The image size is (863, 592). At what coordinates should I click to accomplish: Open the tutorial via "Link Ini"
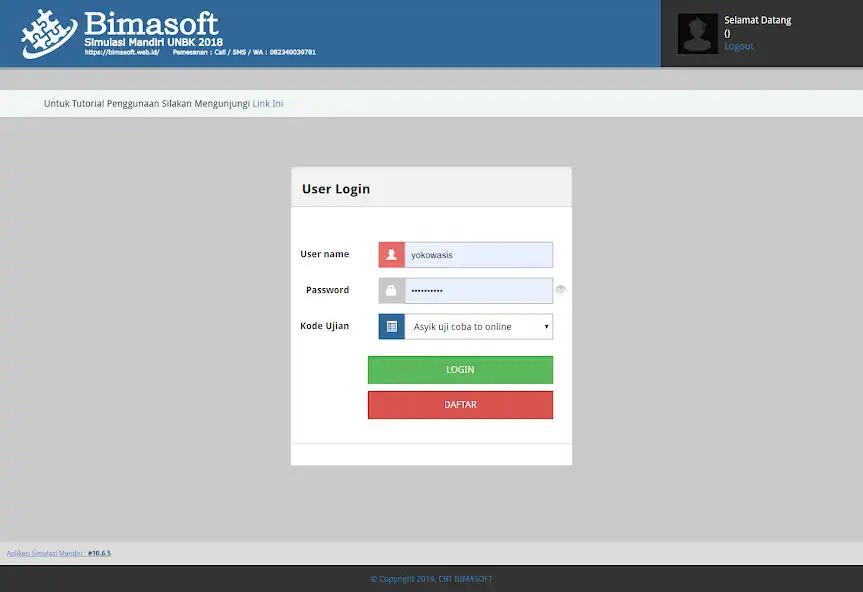click(x=267, y=103)
